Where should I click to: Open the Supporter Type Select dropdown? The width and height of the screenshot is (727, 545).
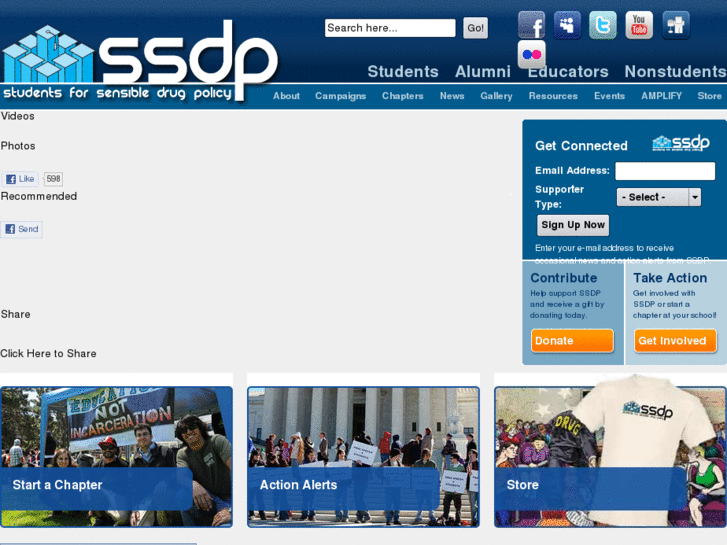point(658,197)
